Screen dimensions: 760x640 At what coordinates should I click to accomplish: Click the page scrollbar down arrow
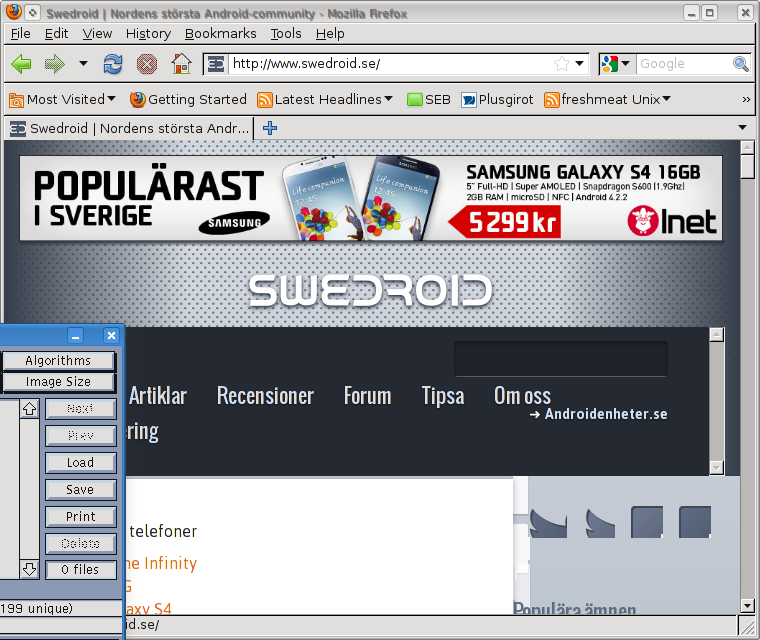click(x=747, y=606)
